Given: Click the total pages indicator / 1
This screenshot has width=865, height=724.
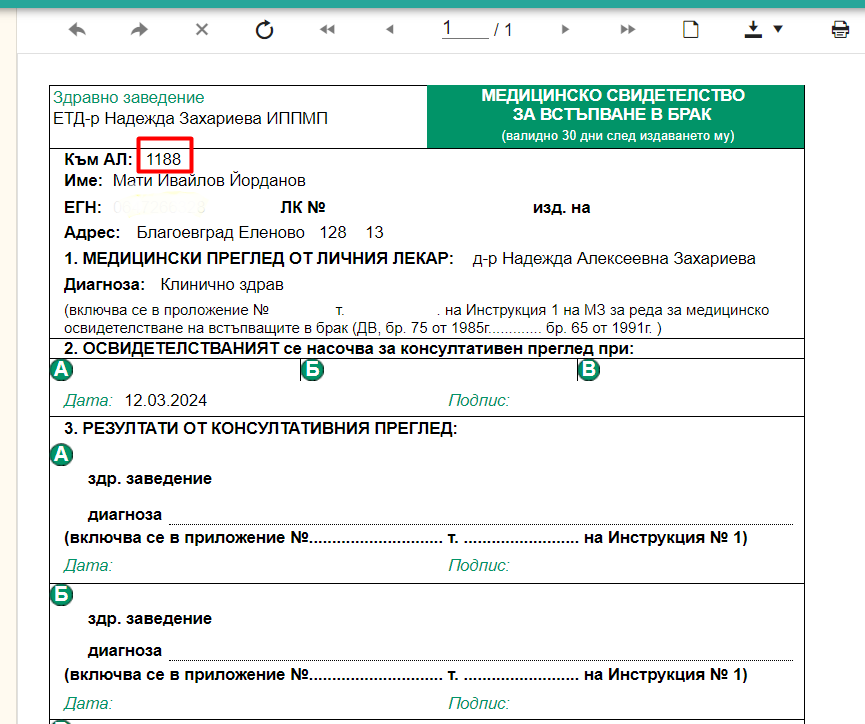Looking at the screenshot, I should coord(503,30).
